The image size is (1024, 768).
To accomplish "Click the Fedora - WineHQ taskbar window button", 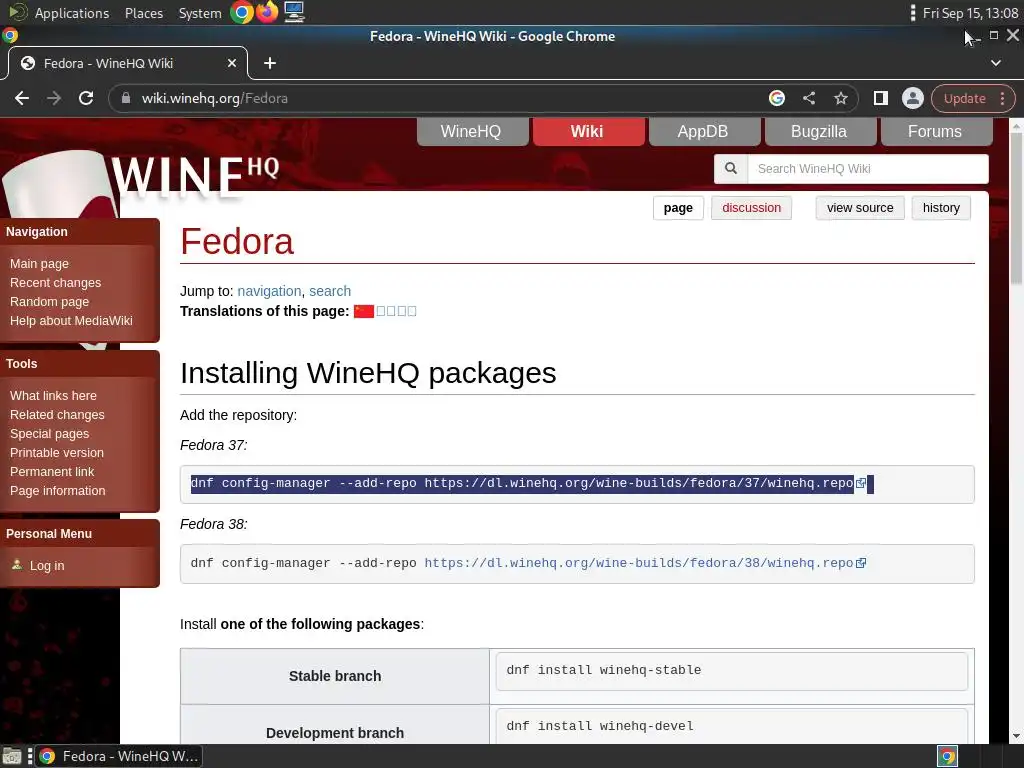I will pos(119,756).
